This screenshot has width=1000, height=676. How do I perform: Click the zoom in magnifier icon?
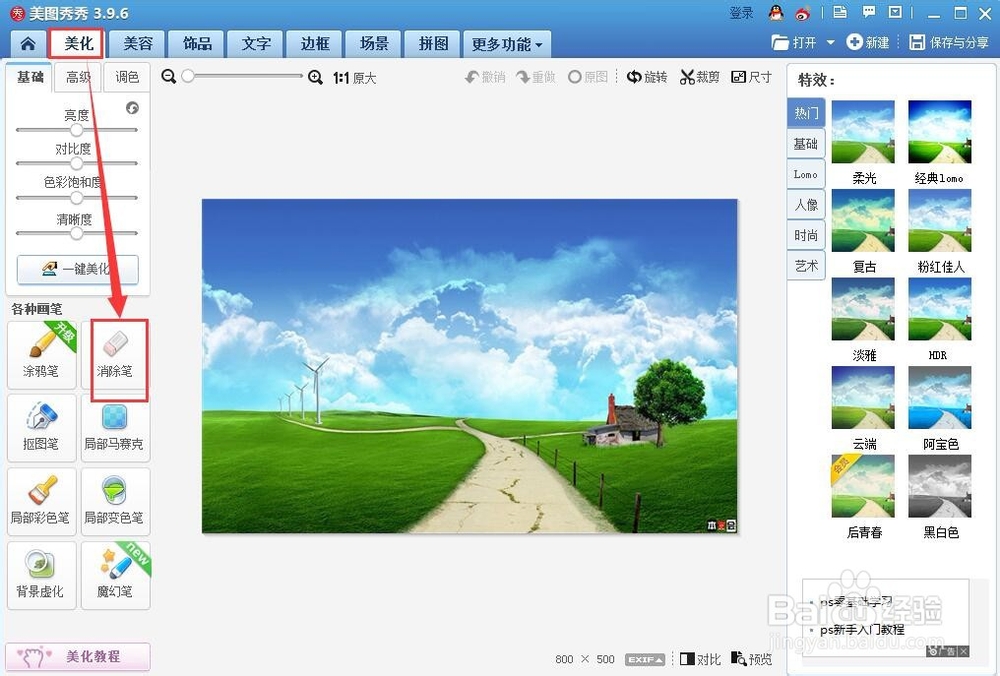click(x=315, y=77)
